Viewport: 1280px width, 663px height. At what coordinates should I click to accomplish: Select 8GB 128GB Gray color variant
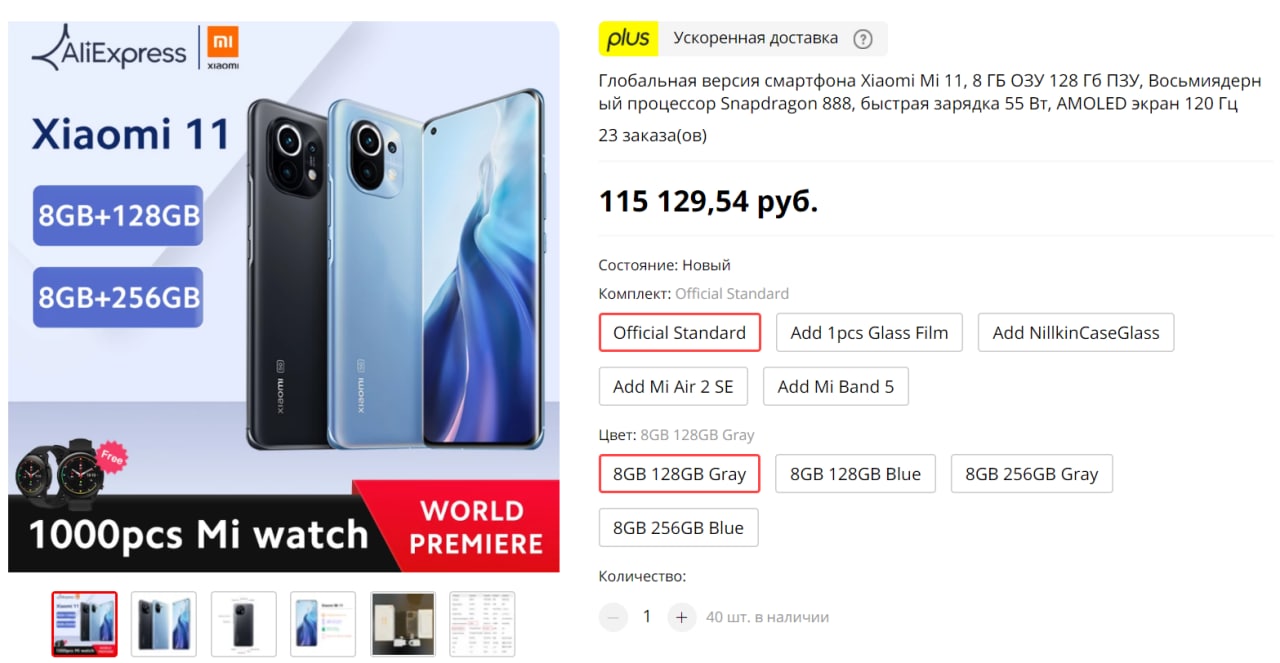(x=680, y=474)
